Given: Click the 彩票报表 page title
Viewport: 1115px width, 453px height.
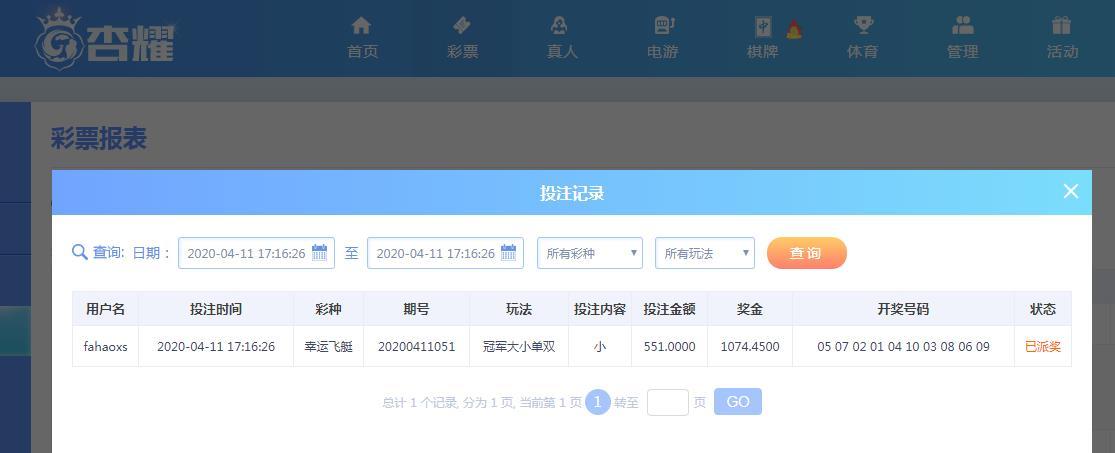Looking at the screenshot, I should coord(98,139).
